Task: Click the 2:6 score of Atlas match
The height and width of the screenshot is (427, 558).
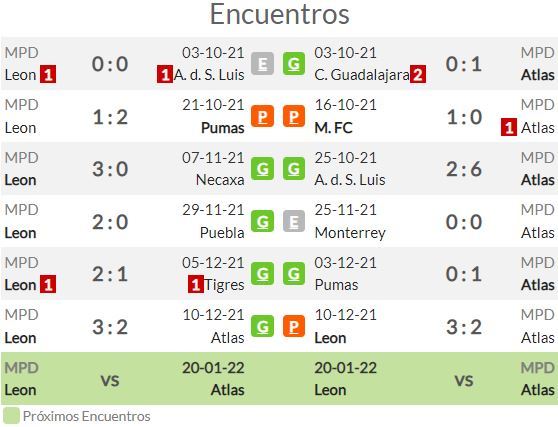Action: tap(464, 169)
